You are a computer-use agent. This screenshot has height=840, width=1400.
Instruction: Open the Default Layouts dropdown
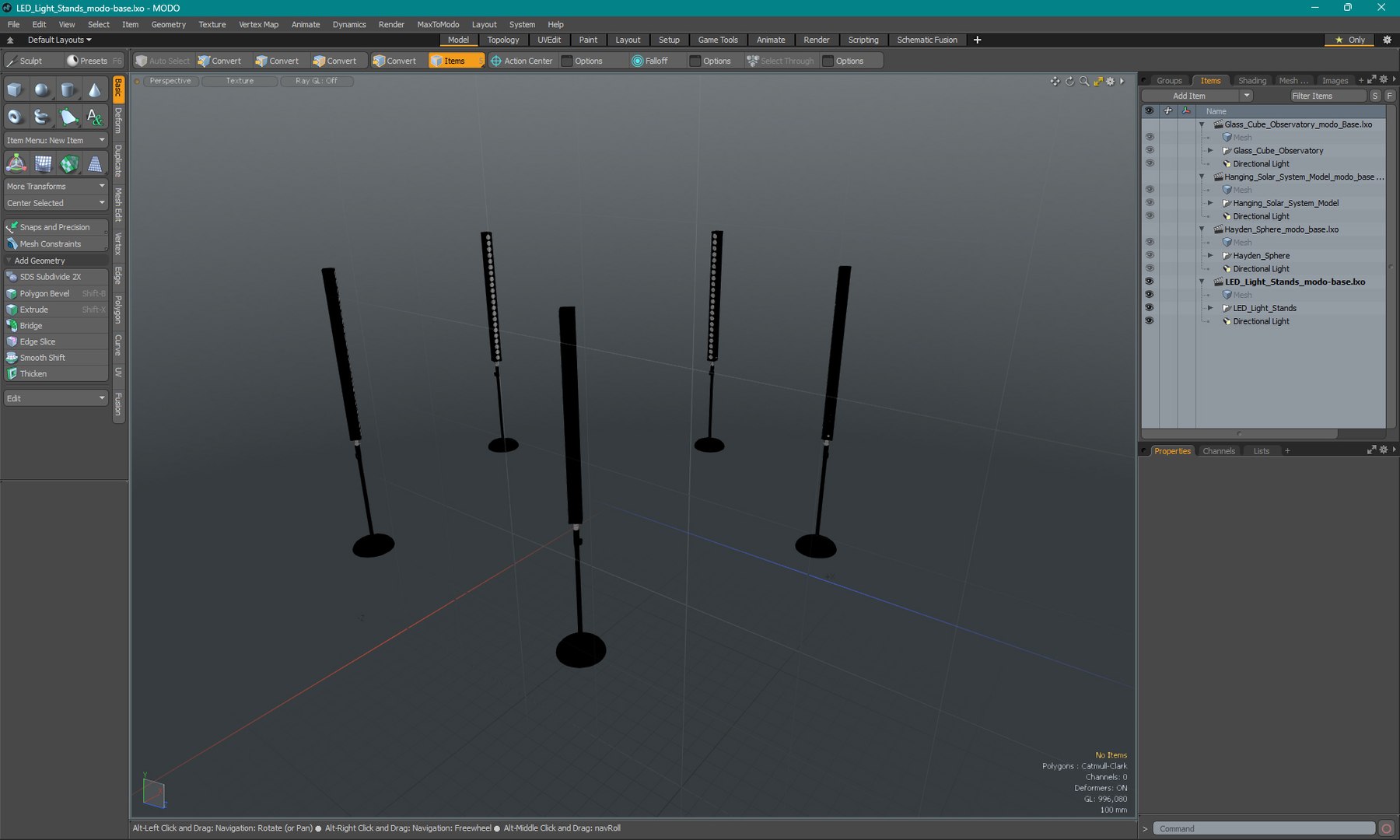(x=59, y=40)
